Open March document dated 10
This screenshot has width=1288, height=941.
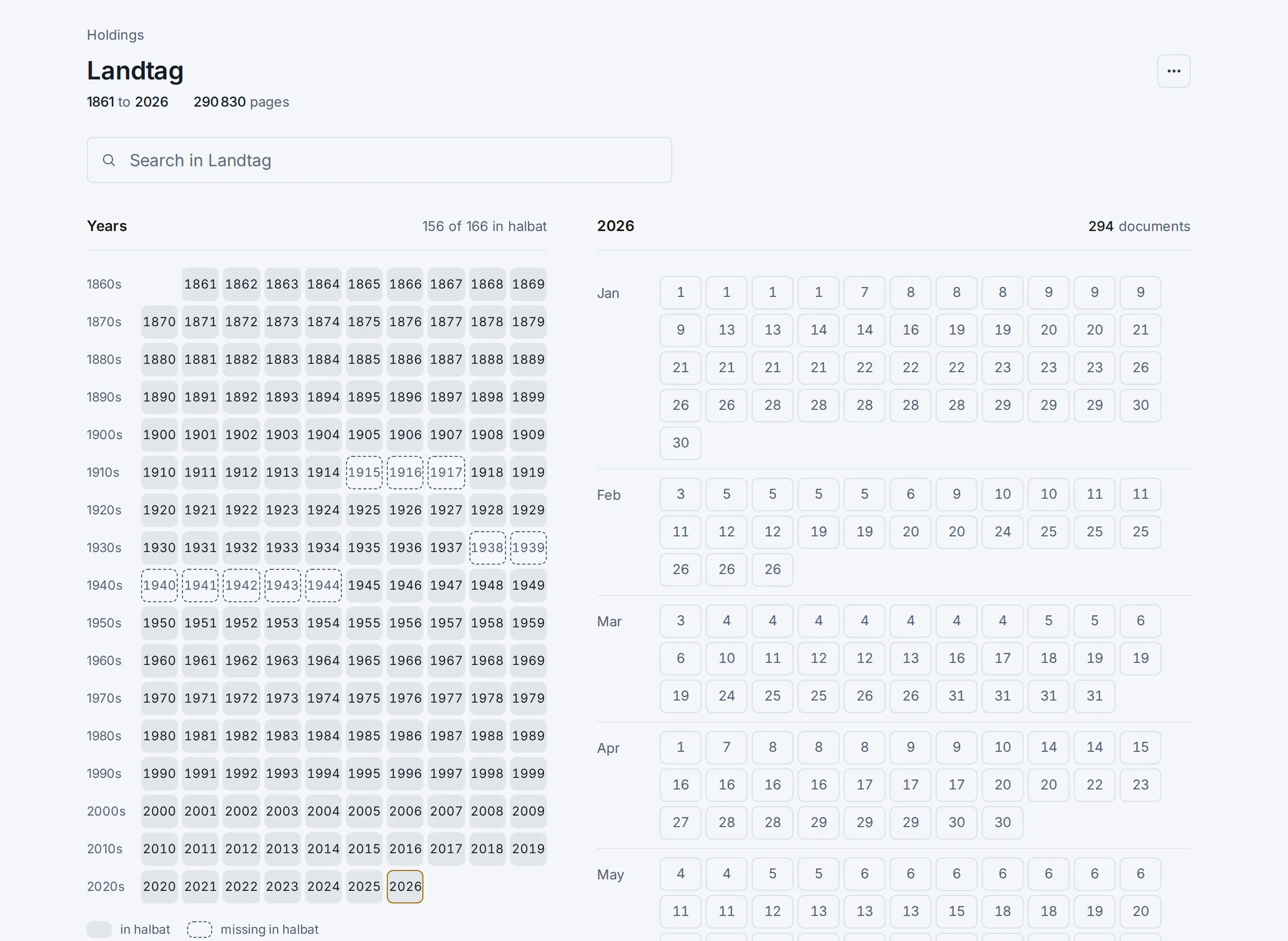pyautogui.click(x=727, y=658)
